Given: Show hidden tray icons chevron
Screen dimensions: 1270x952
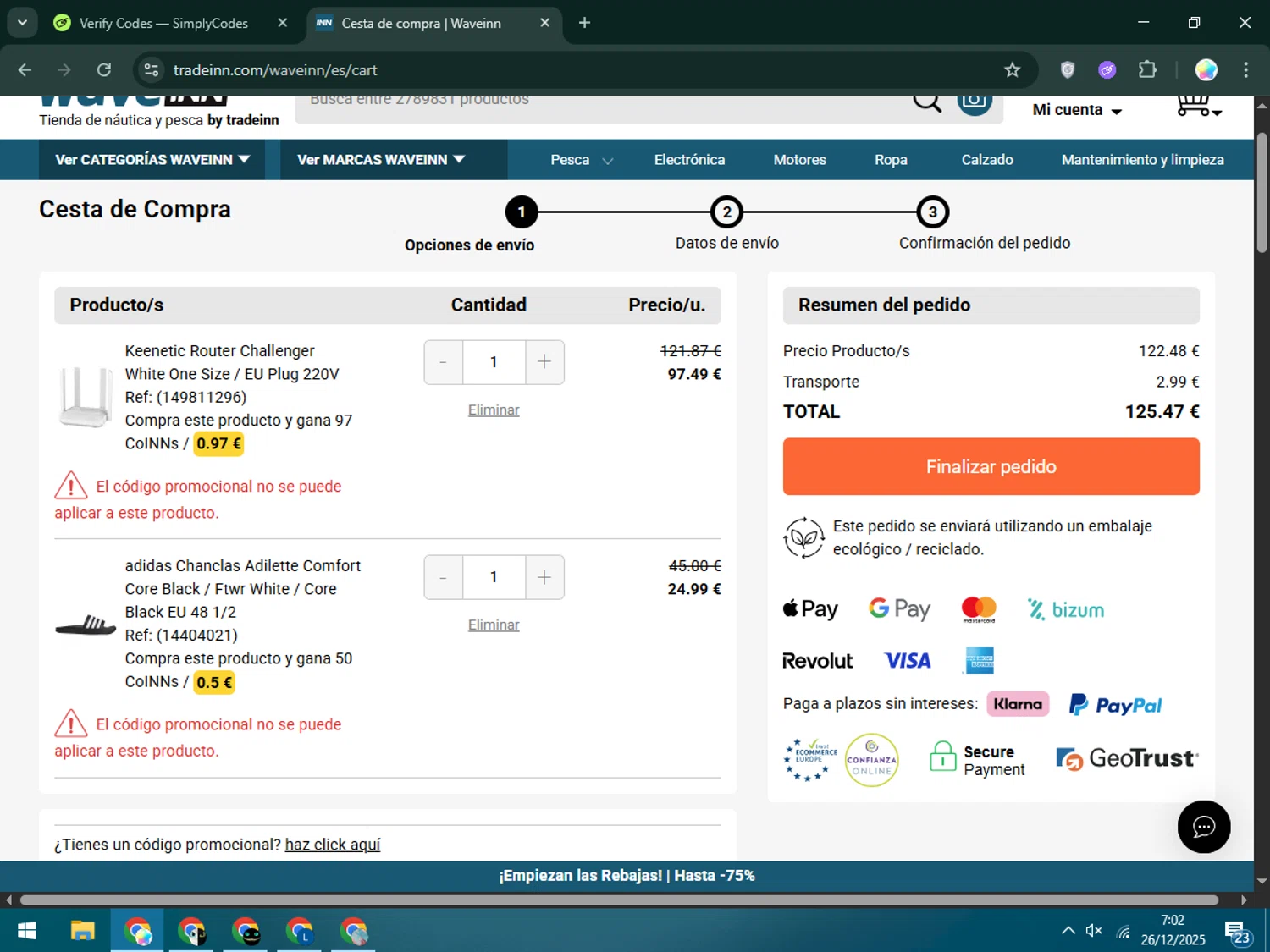Looking at the screenshot, I should coord(1068,931).
